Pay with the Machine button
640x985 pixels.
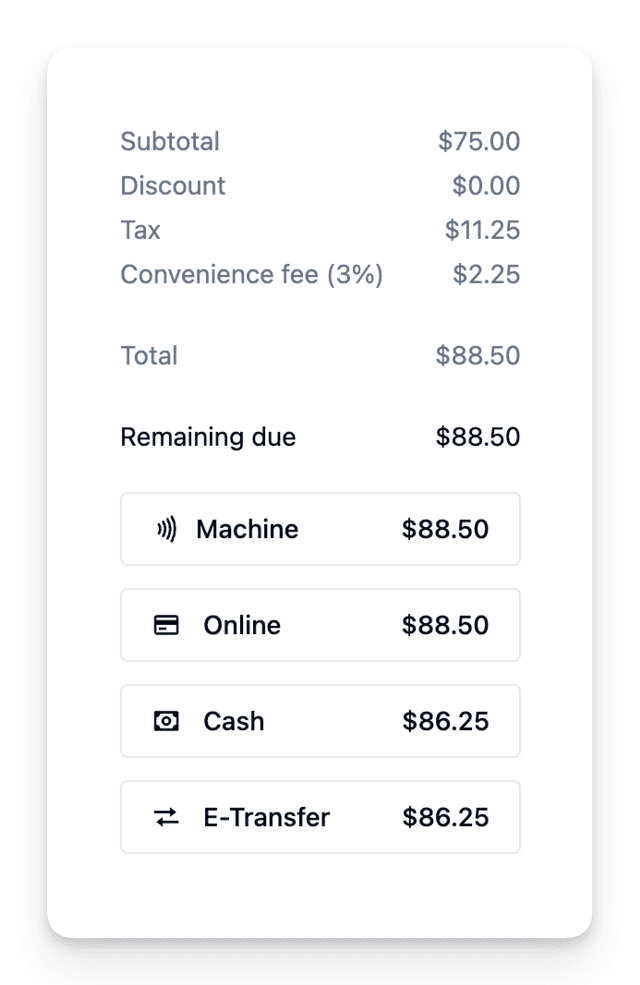pos(320,529)
